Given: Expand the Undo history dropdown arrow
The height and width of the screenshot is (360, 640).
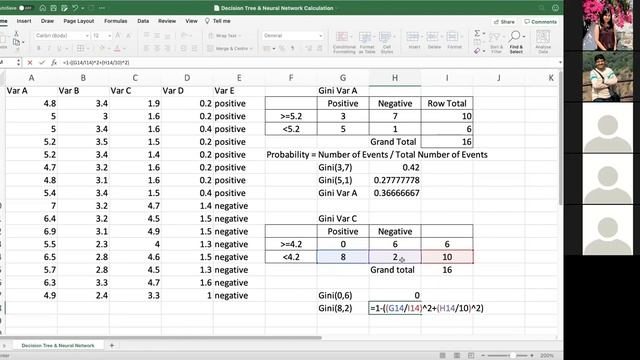Looking at the screenshot, I should (82, 8).
